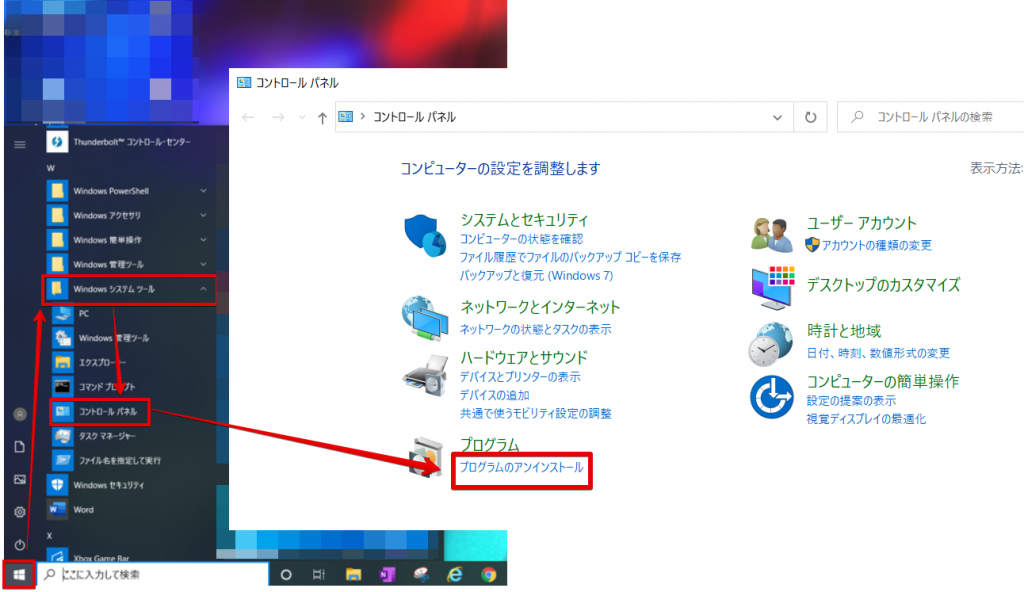The height and width of the screenshot is (592, 1024).
Task: Open Explorer in Start menu list
Action: [x=101, y=362]
